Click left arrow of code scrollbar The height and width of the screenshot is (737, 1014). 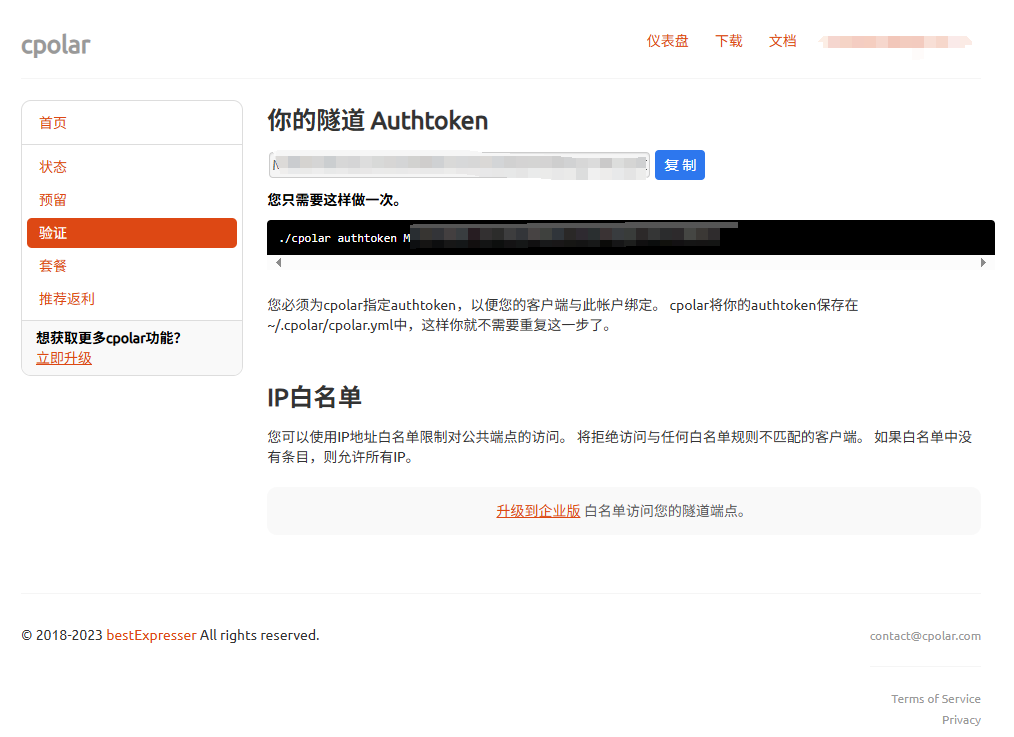(x=279, y=262)
